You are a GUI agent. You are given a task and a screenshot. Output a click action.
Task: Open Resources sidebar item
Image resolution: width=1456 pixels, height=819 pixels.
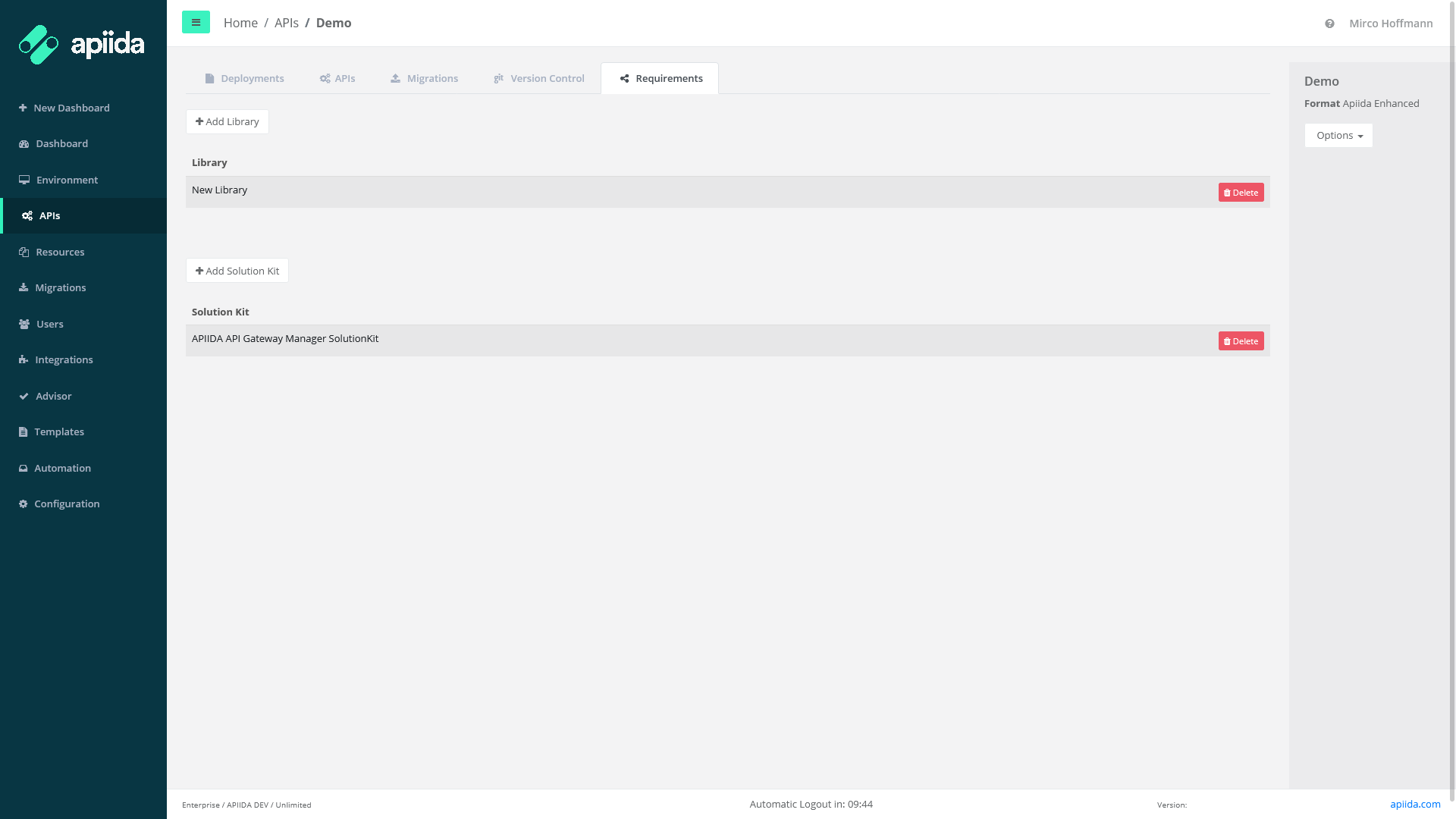[x=60, y=252]
